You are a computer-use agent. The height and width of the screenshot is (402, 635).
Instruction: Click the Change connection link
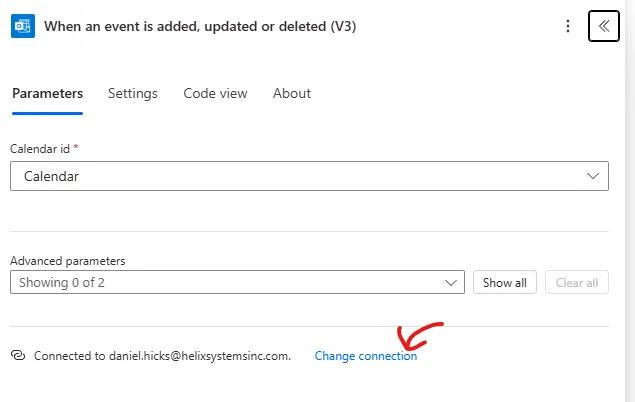[x=366, y=356]
